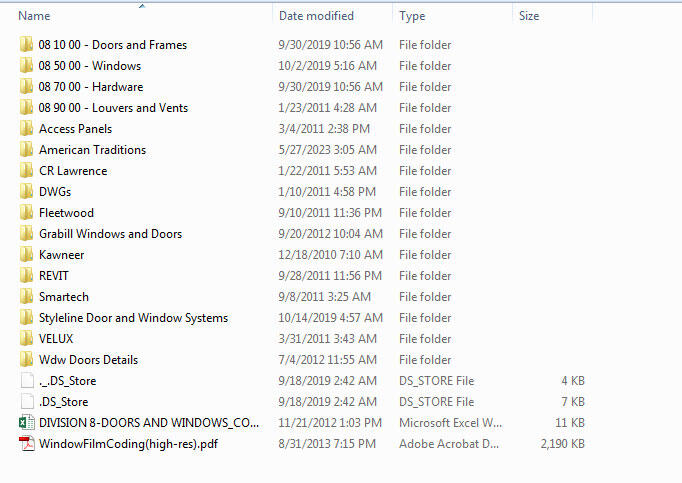Screen dimensions: 682x483
Task: Select the DIVISION 8-DOORS AND WINDOWS_CO... file name
Action: (149, 423)
